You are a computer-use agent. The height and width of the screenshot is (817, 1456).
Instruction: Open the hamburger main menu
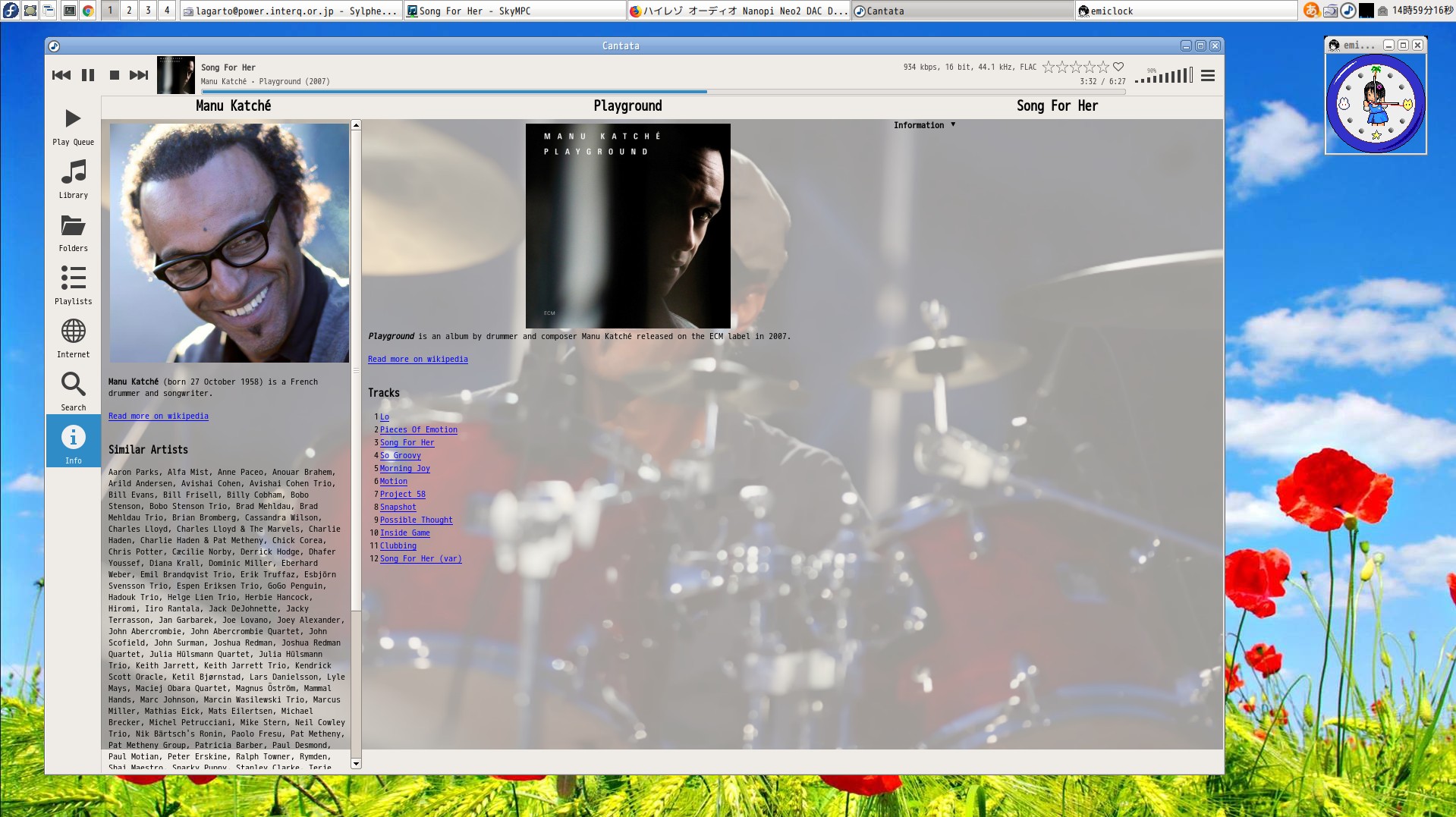(x=1208, y=76)
